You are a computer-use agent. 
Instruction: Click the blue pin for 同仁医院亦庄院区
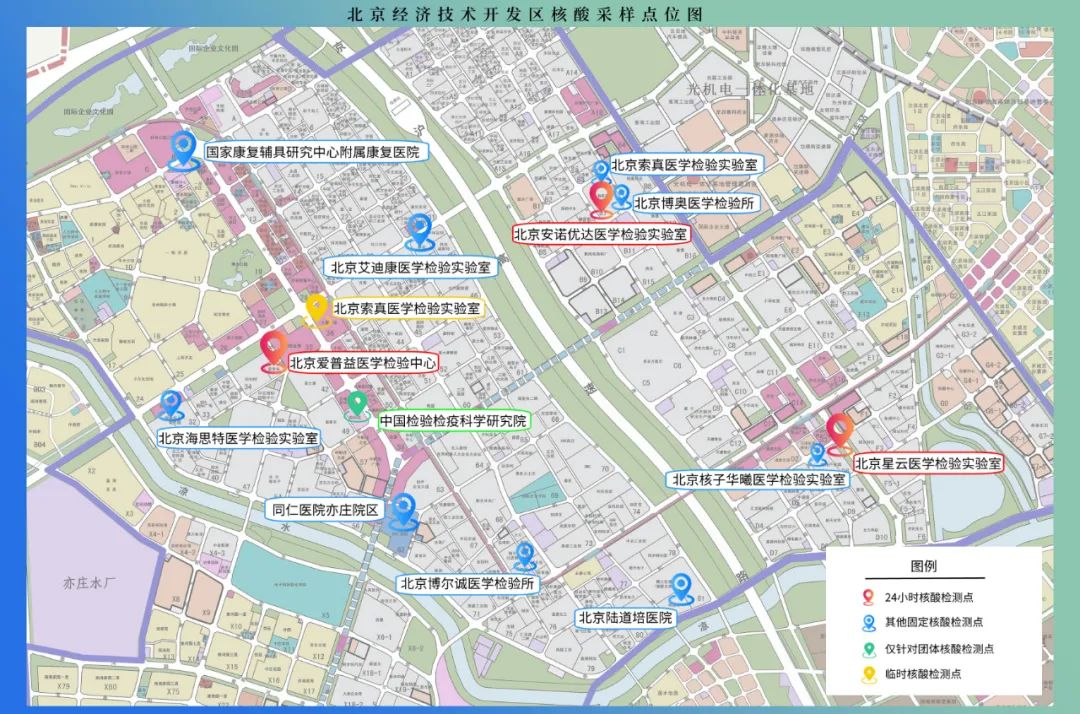pos(404,505)
